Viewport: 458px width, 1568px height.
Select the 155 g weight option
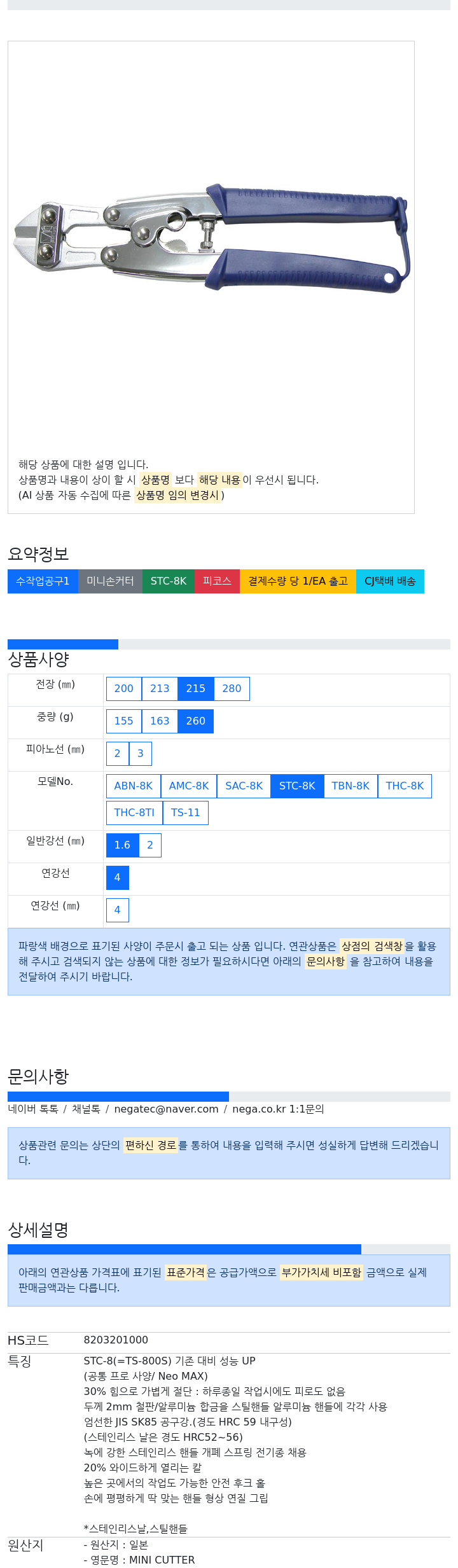(x=123, y=721)
